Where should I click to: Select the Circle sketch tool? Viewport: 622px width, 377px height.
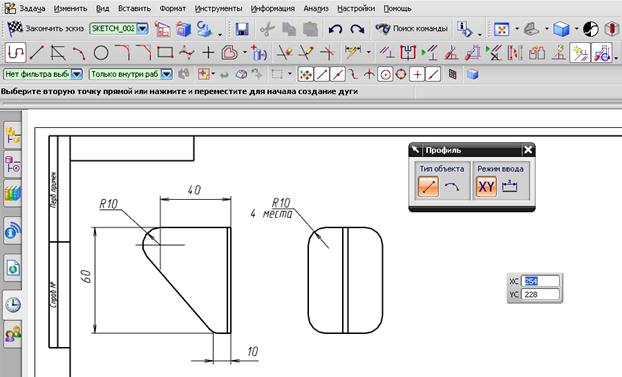point(101,52)
